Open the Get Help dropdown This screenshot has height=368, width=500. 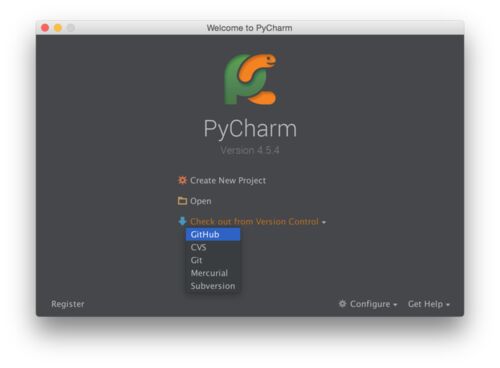pos(425,304)
